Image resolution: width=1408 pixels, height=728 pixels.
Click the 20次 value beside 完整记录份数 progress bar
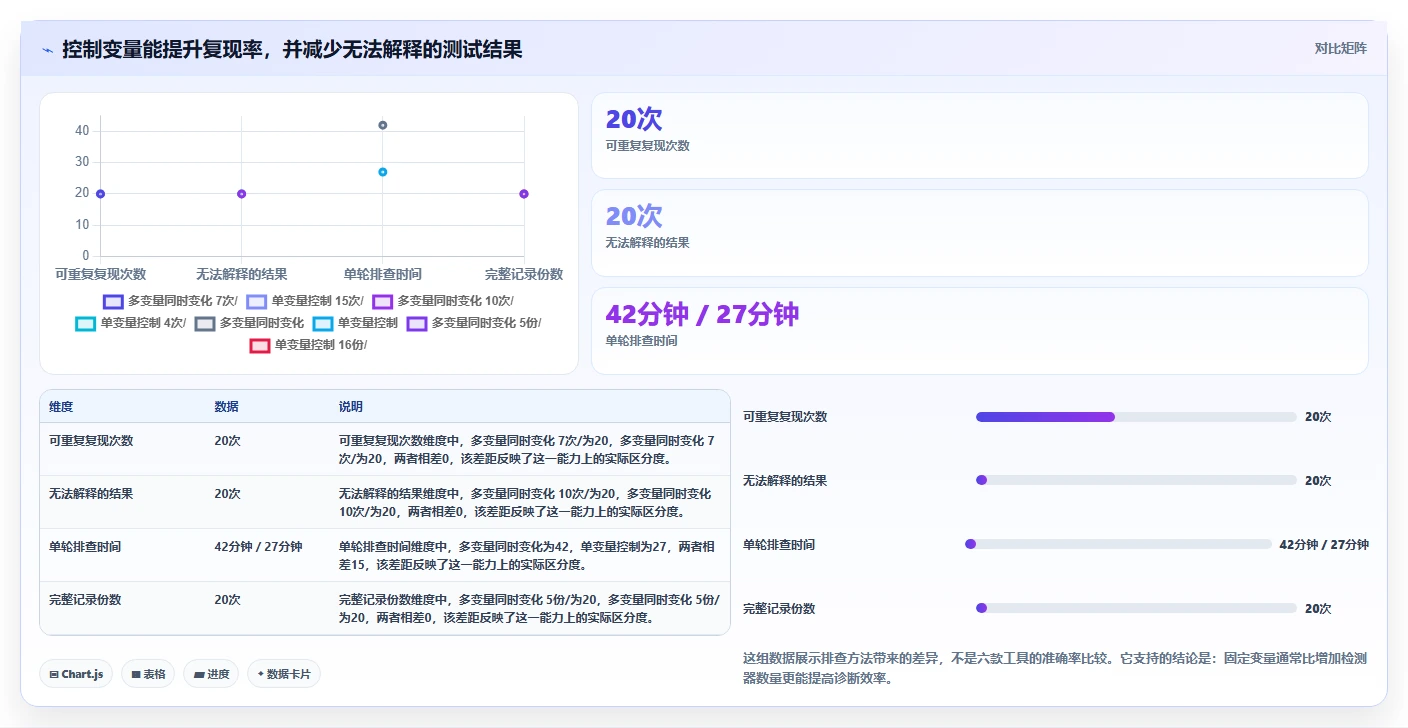coord(1318,609)
